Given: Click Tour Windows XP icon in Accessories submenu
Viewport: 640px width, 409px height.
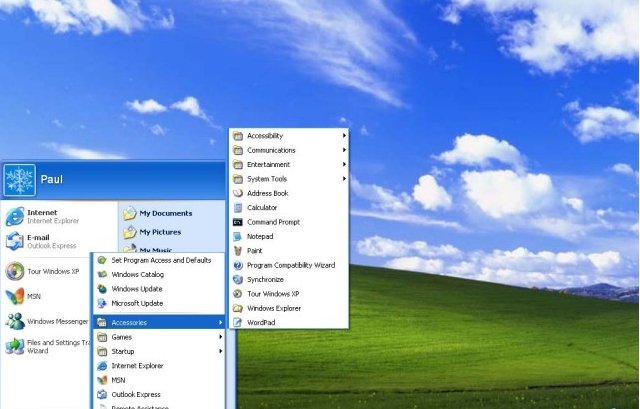Looking at the screenshot, I should point(238,294).
